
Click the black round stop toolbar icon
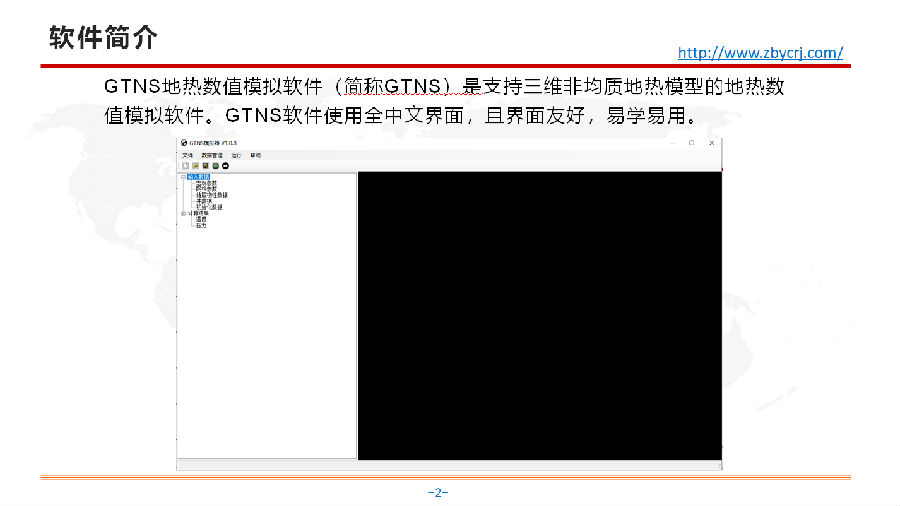tap(225, 165)
